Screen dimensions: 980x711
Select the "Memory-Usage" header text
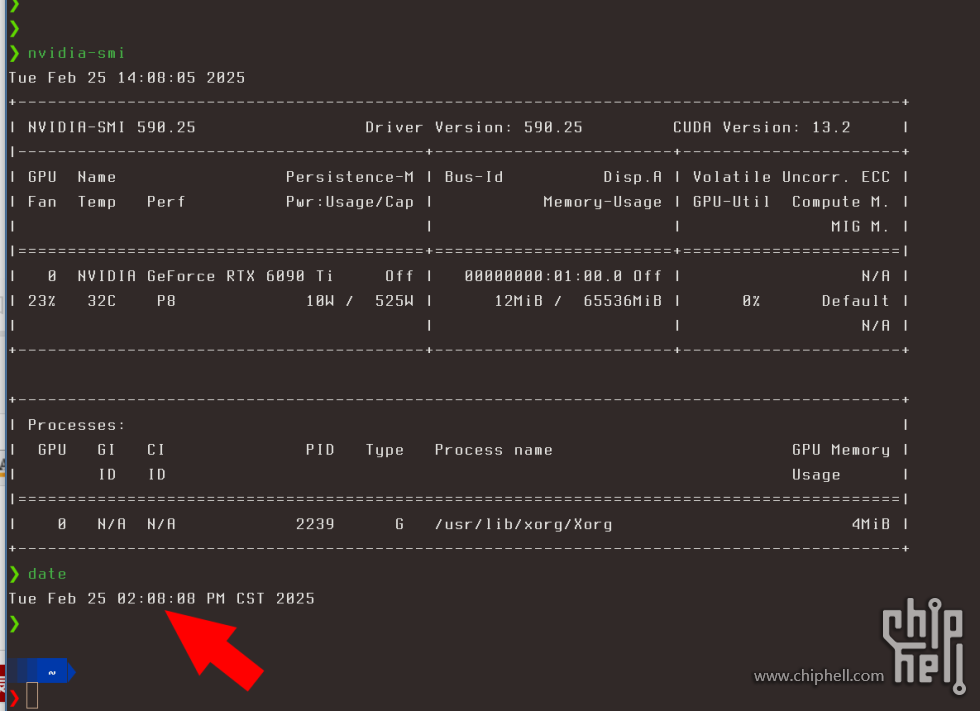pos(602,202)
